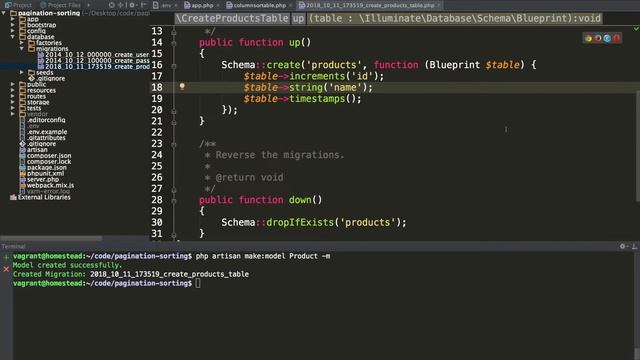The height and width of the screenshot is (360, 640).
Task: Click hide project panel icon
Action: pos(143,5)
